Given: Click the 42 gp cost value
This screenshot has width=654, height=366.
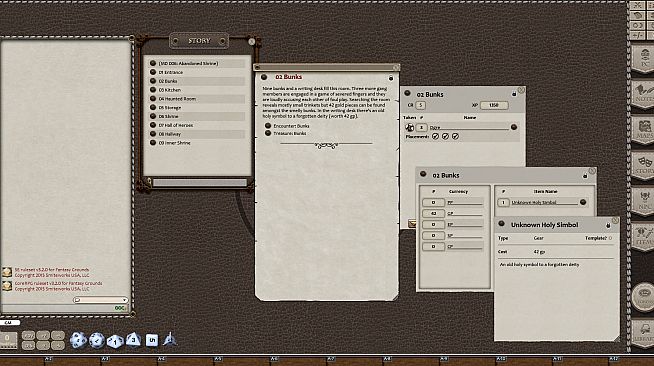Looking at the screenshot, I should click(x=539, y=252).
